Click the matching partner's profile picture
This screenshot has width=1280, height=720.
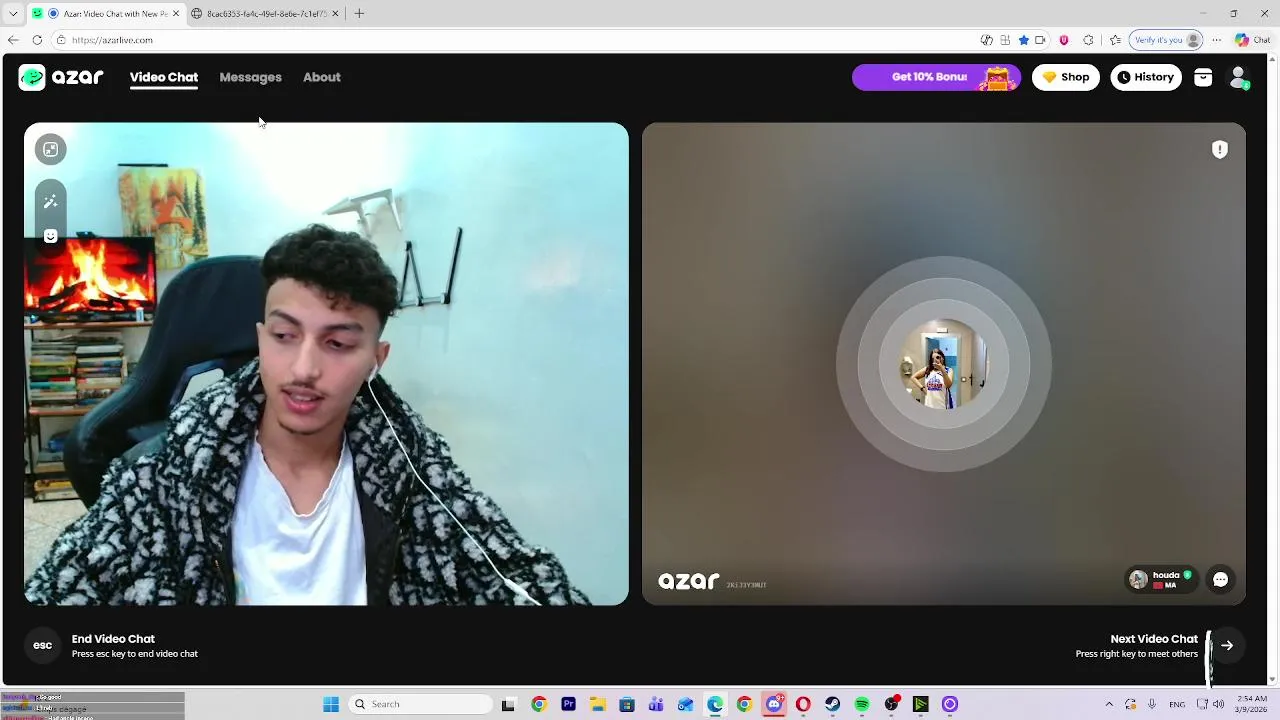point(943,364)
